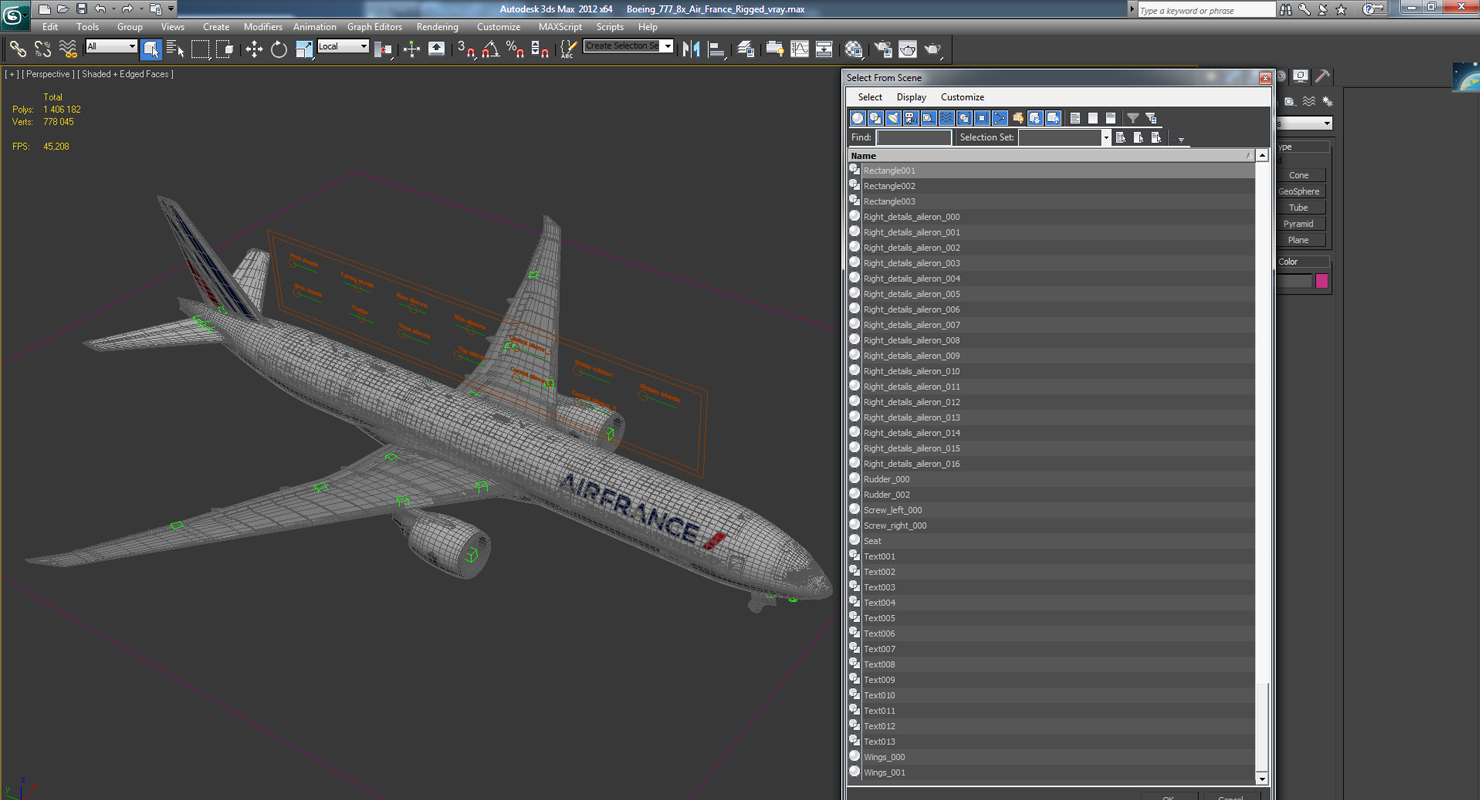Click the Mirror tool icon
This screenshot has width=1480, height=800.
(x=691, y=48)
